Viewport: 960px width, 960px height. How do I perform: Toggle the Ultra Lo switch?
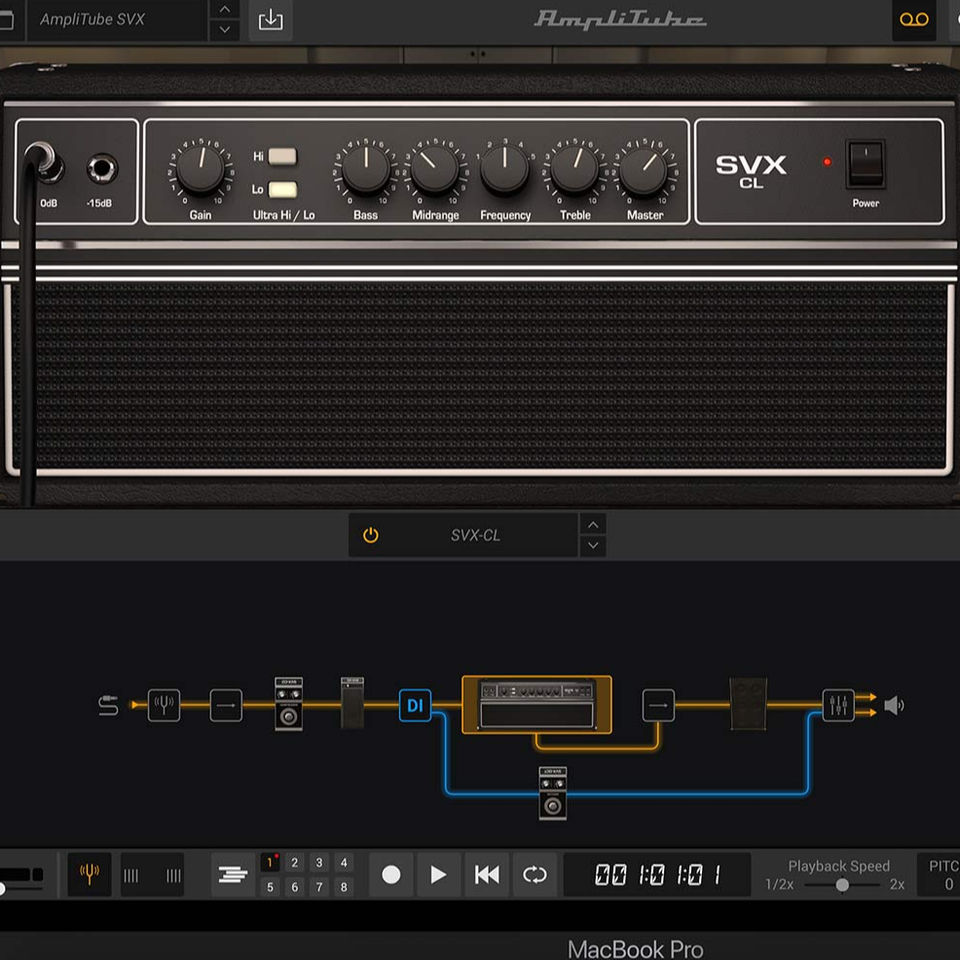tap(282, 189)
